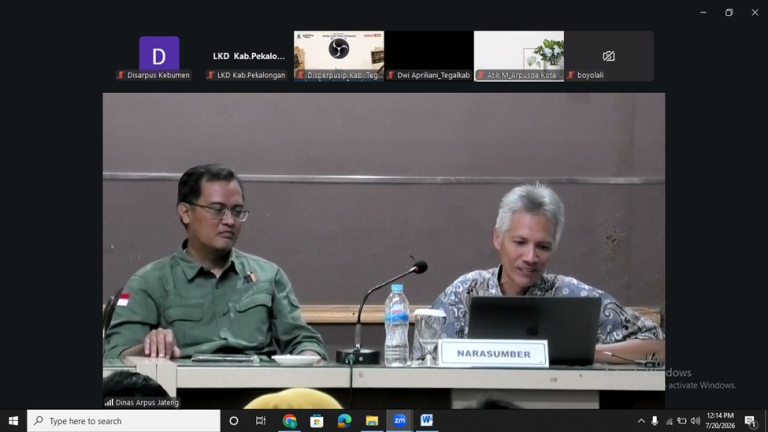This screenshot has height=432, width=768.
Task: Click the battery icon in the system tray
Action: 682,421
